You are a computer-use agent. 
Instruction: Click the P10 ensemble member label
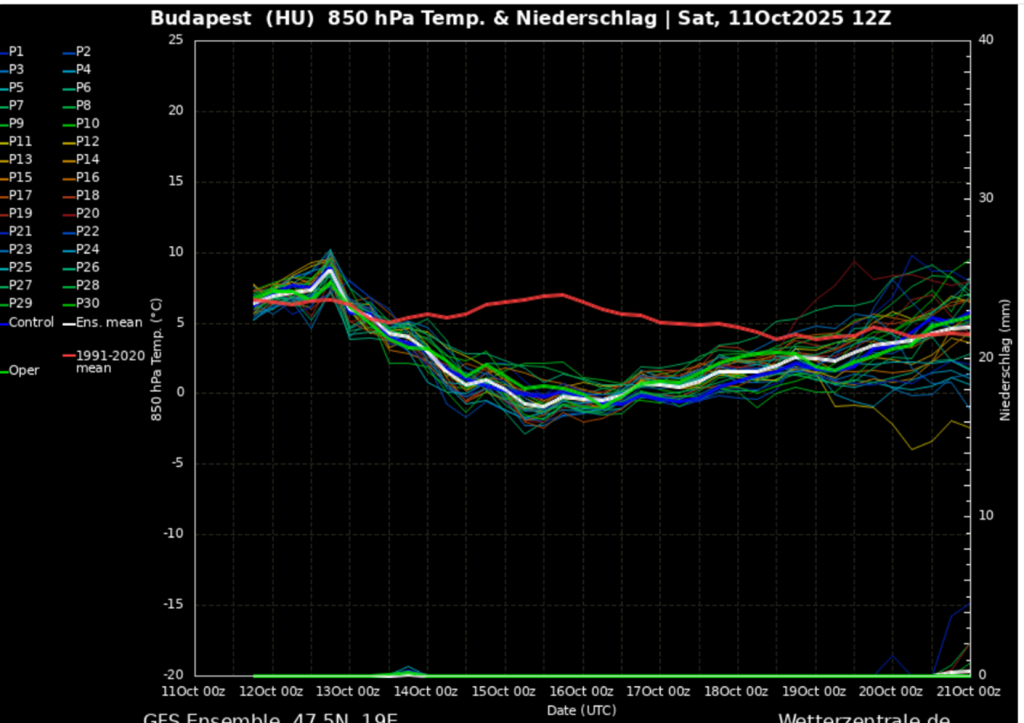click(87, 124)
